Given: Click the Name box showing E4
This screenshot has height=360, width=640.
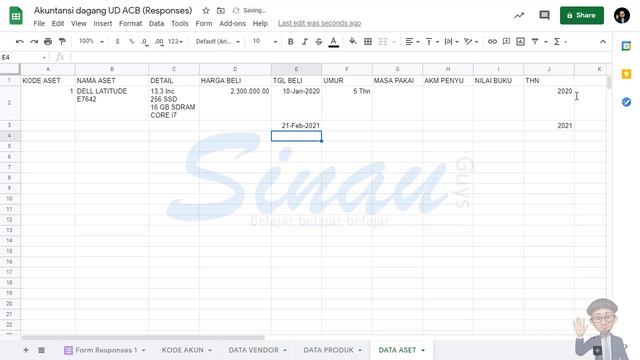Looking at the screenshot, I should click(x=24, y=58).
